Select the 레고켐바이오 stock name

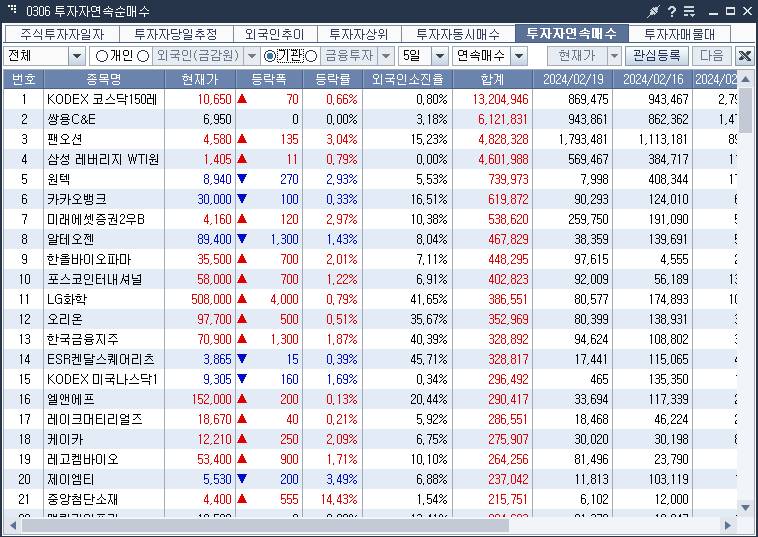point(83,459)
